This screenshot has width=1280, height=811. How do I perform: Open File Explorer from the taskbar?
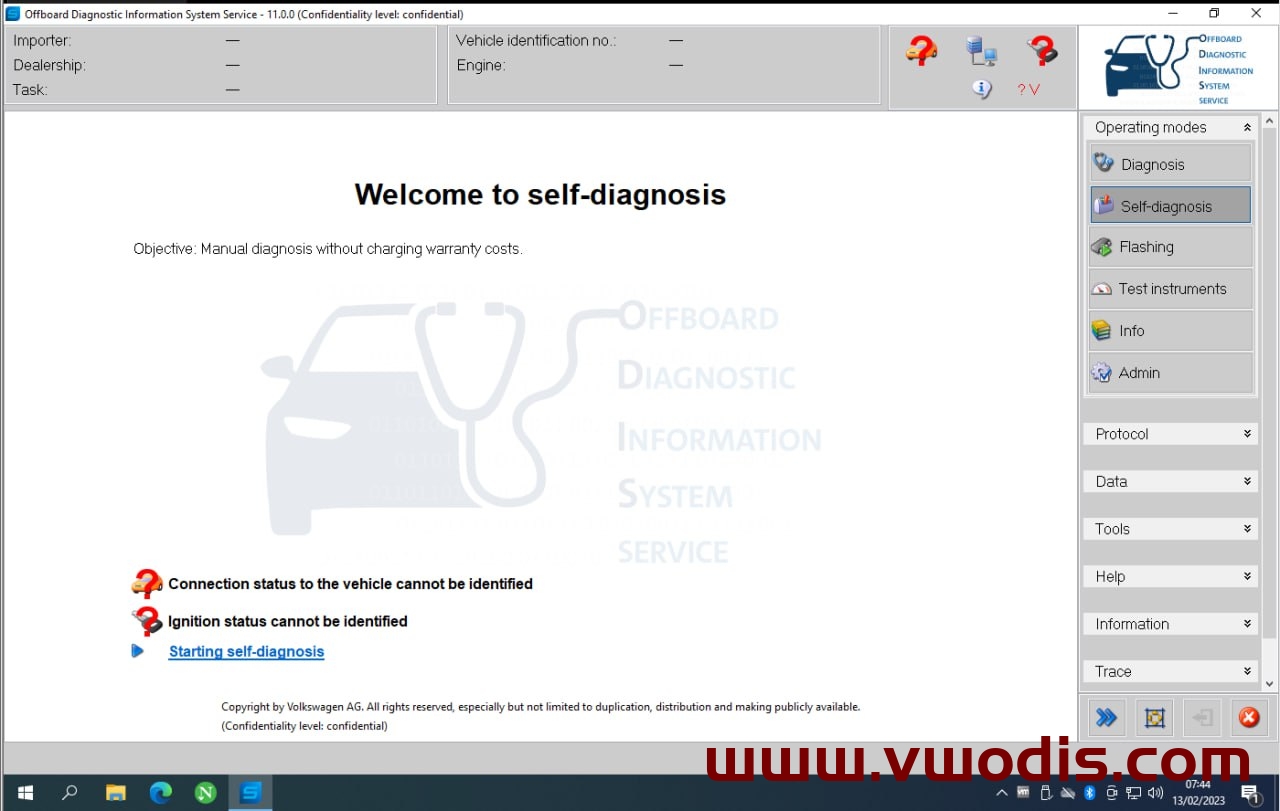click(115, 793)
